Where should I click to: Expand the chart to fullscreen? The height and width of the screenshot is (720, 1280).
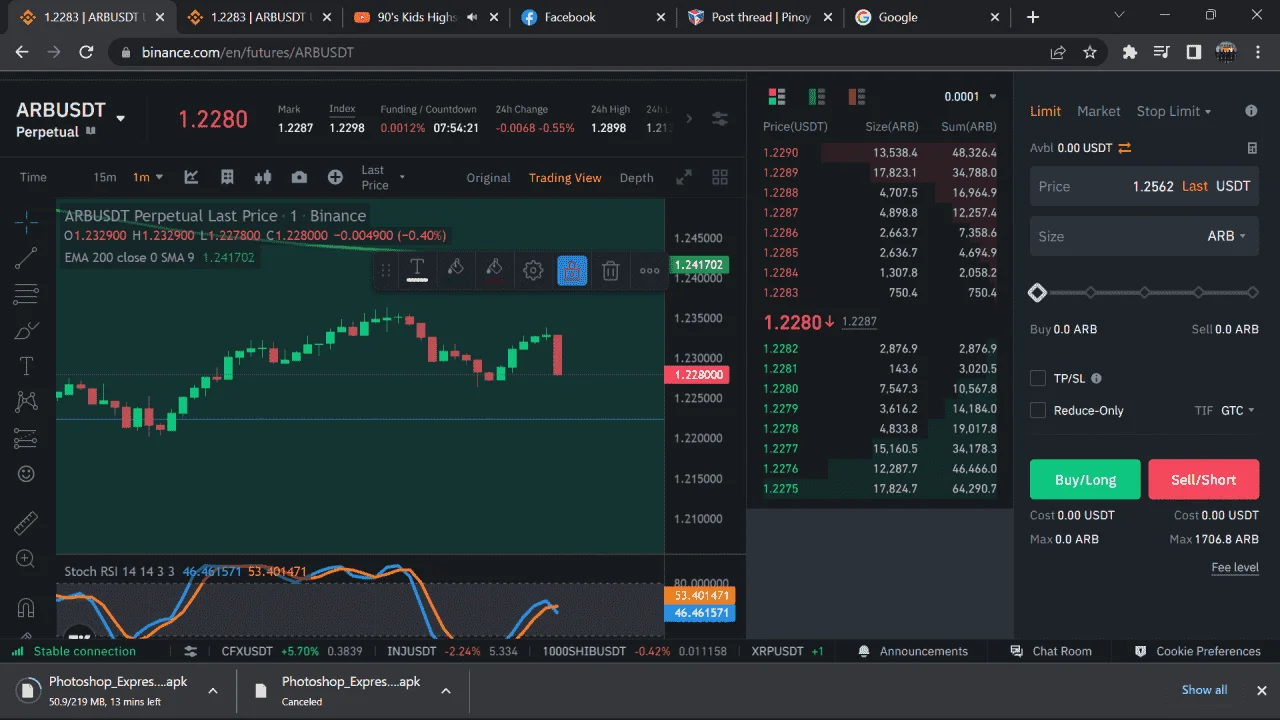tap(684, 177)
